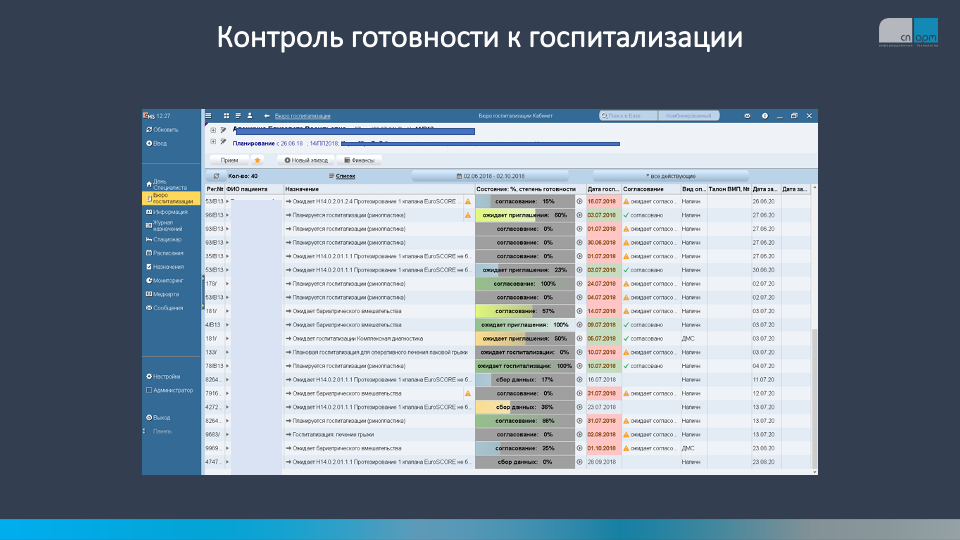Click the user profile icon in top bar
Screen dimensions: 960x540
tap(250, 116)
